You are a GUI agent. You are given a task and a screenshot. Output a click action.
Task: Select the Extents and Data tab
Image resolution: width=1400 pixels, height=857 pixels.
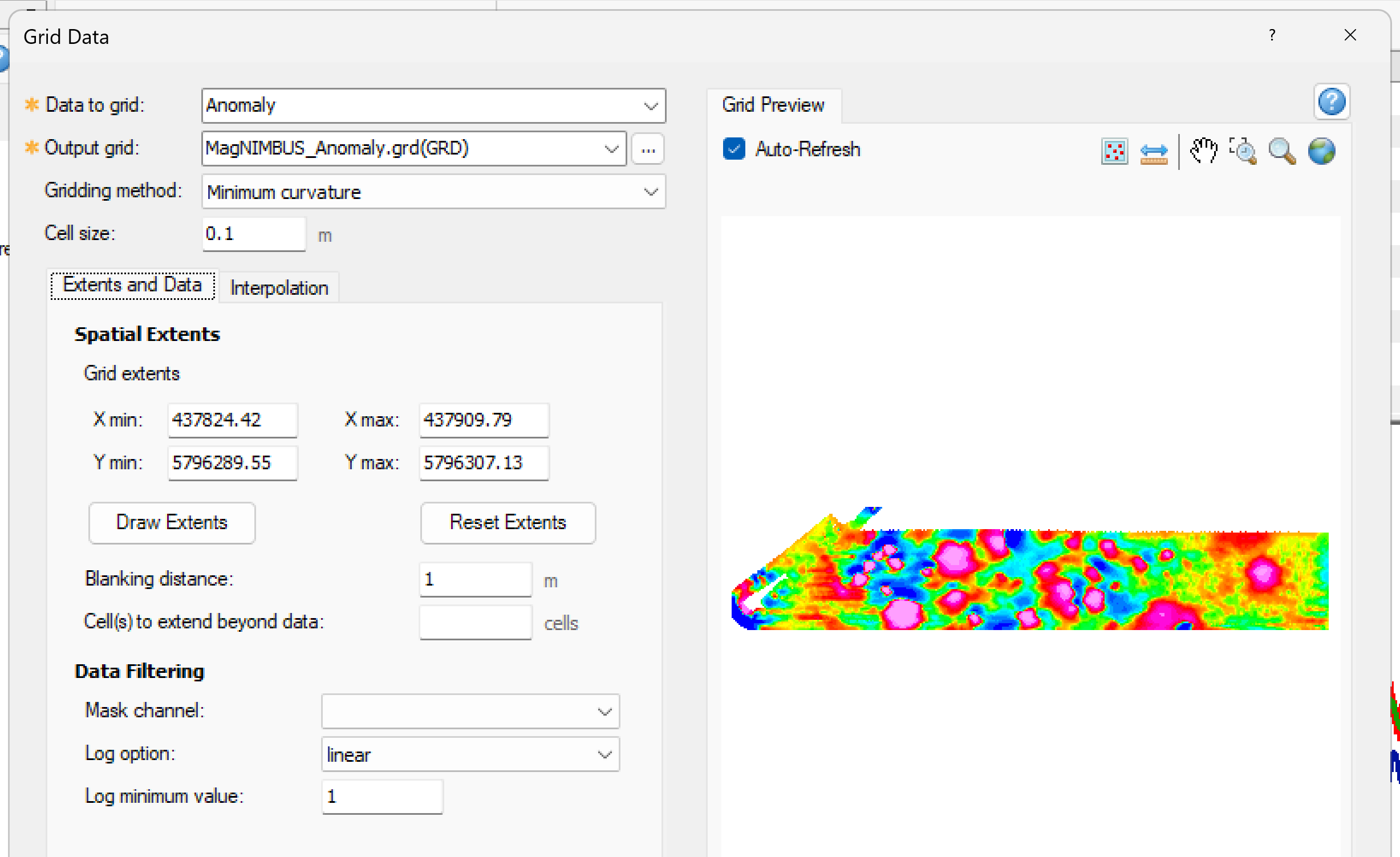click(x=132, y=285)
